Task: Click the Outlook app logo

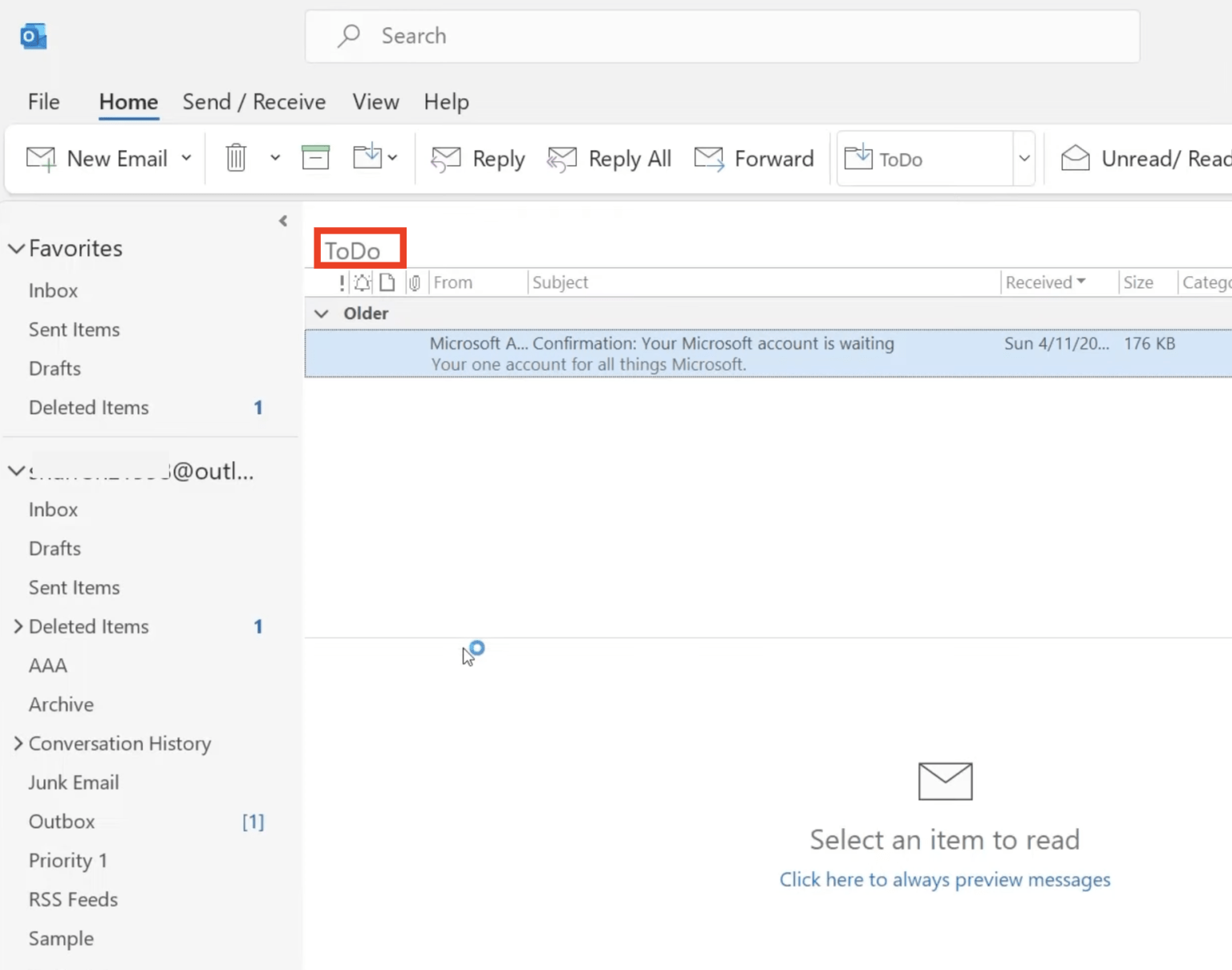Action: pos(33,36)
